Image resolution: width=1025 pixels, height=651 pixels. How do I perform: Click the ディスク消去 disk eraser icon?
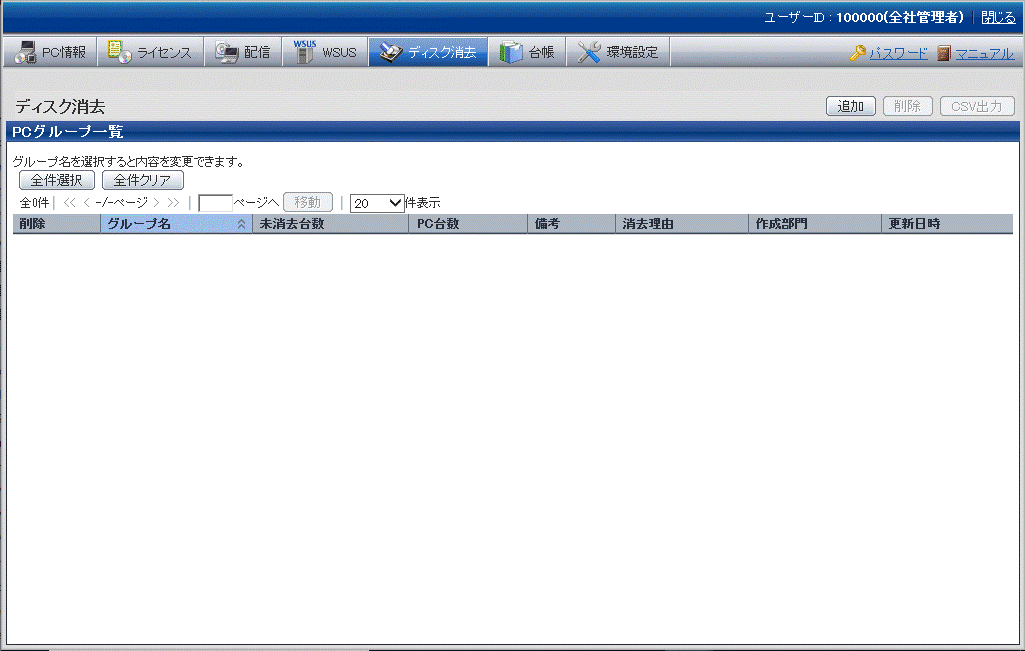coord(391,52)
